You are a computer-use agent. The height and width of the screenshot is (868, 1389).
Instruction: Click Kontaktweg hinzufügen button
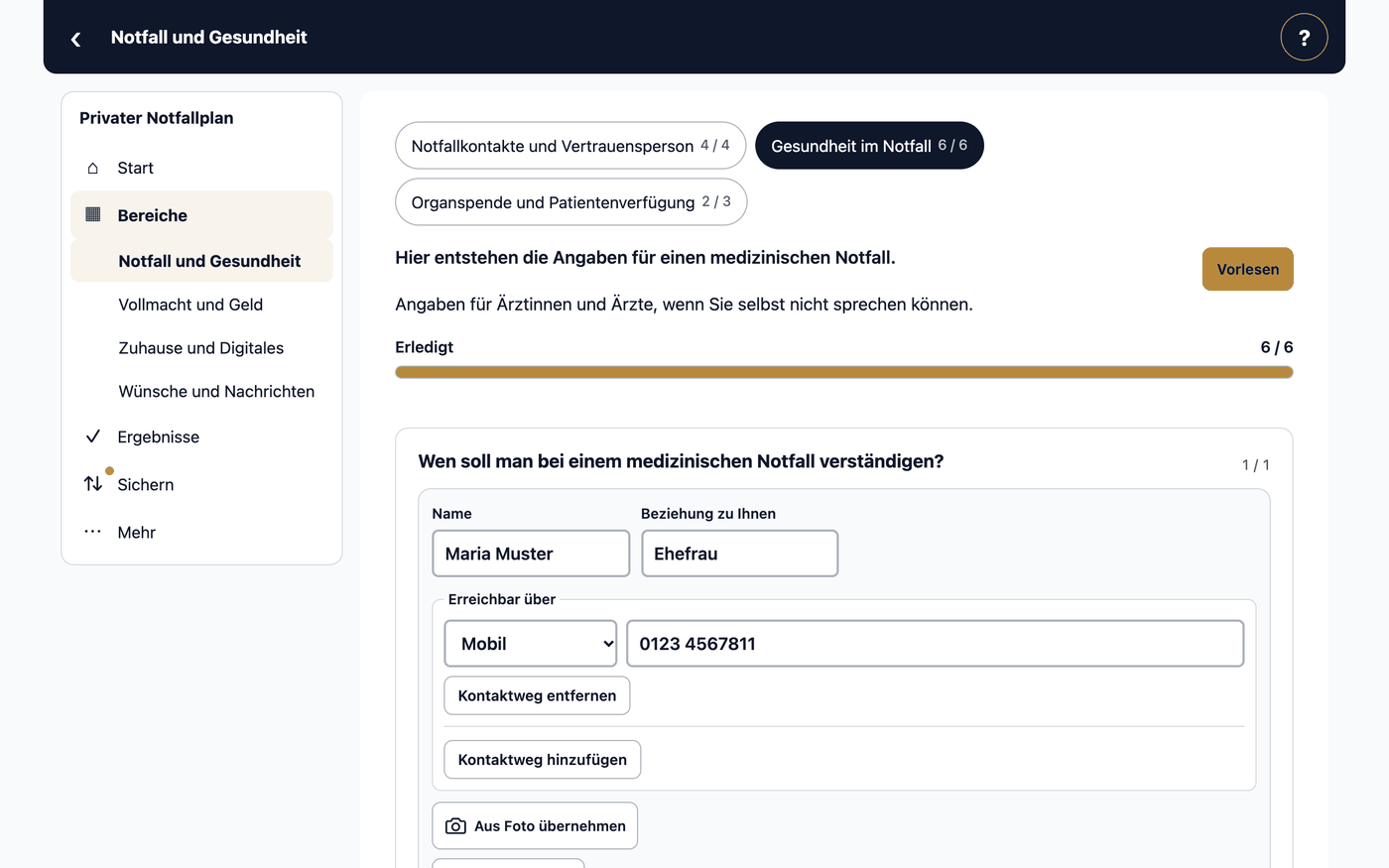click(543, 760)
